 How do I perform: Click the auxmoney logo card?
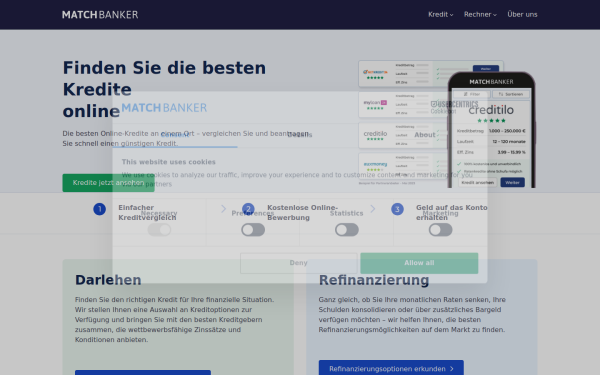point(375,166)
